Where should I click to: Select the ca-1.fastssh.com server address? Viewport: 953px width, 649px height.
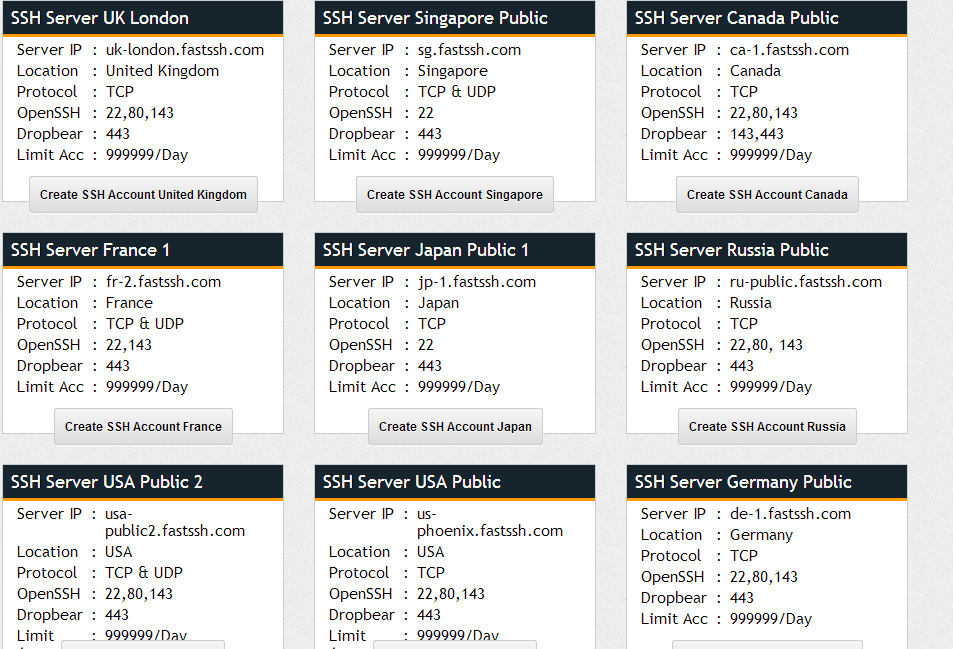coord(790,50)
